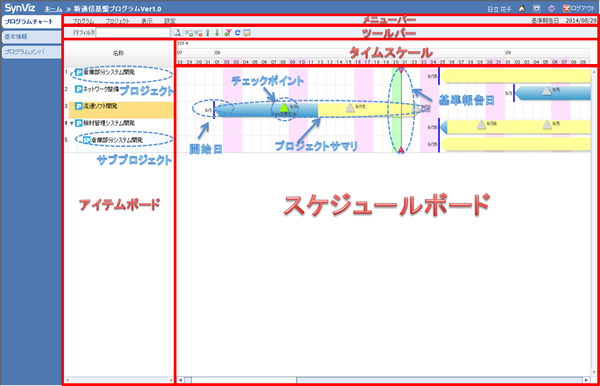The height and width of the screenshot is (386, 600).
Task: Click the 2014/08/20 baseline report date
Action: (581, 21)
